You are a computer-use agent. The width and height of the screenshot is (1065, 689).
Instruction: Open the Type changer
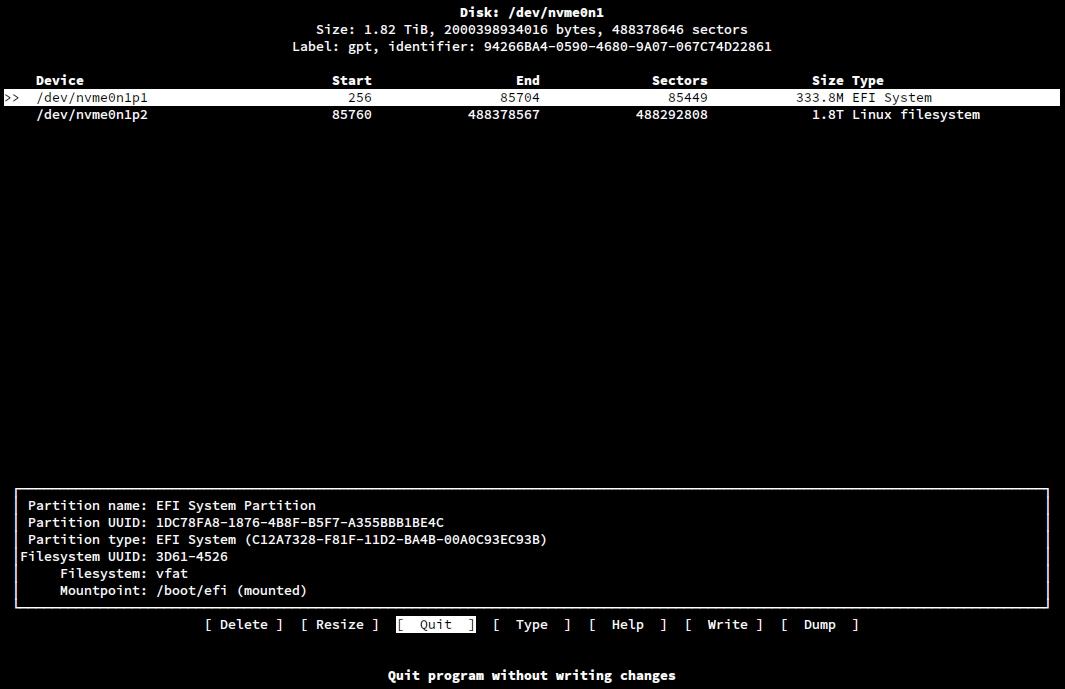click(x=531, y=624)
